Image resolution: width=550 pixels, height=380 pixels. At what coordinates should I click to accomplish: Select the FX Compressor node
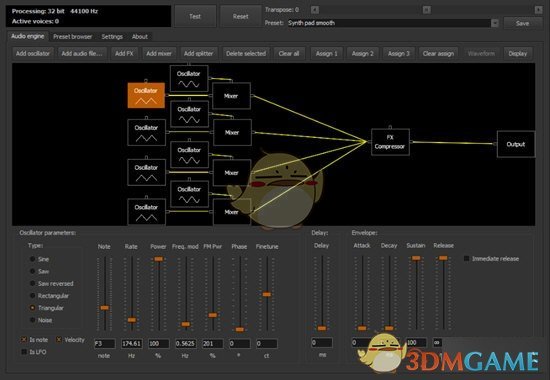(390, 142)
